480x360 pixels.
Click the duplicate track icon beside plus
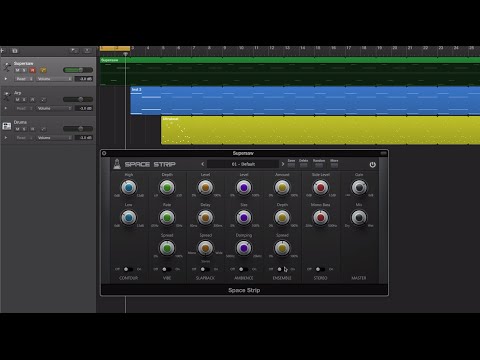click(15, 51)
